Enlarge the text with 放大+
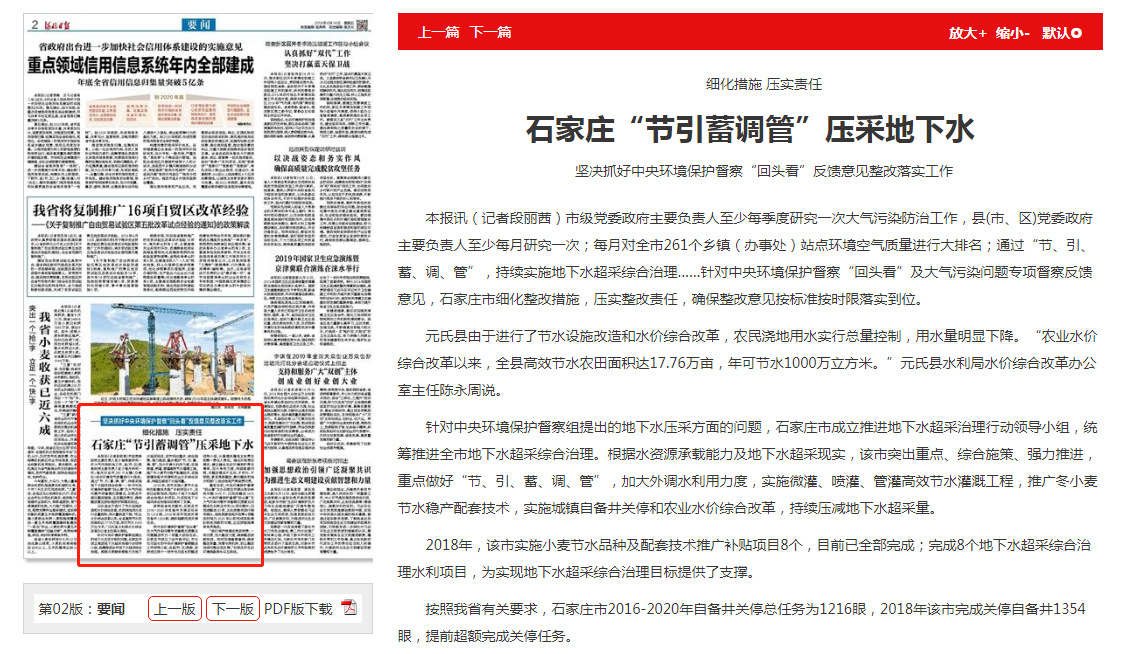The height and width of the screenshot is (654, 1121). [967, 33]
